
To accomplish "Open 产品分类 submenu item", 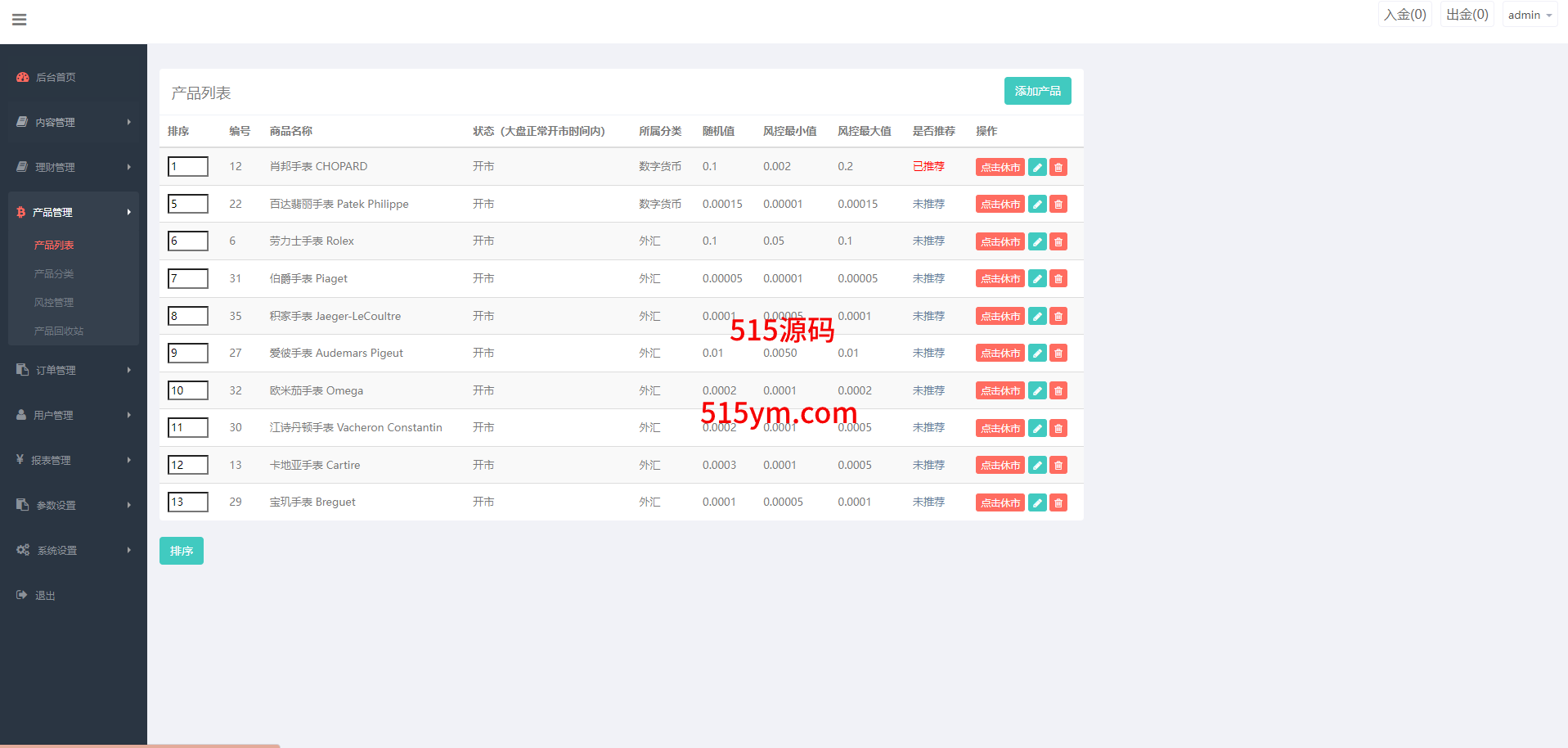I will coord(54,273).
